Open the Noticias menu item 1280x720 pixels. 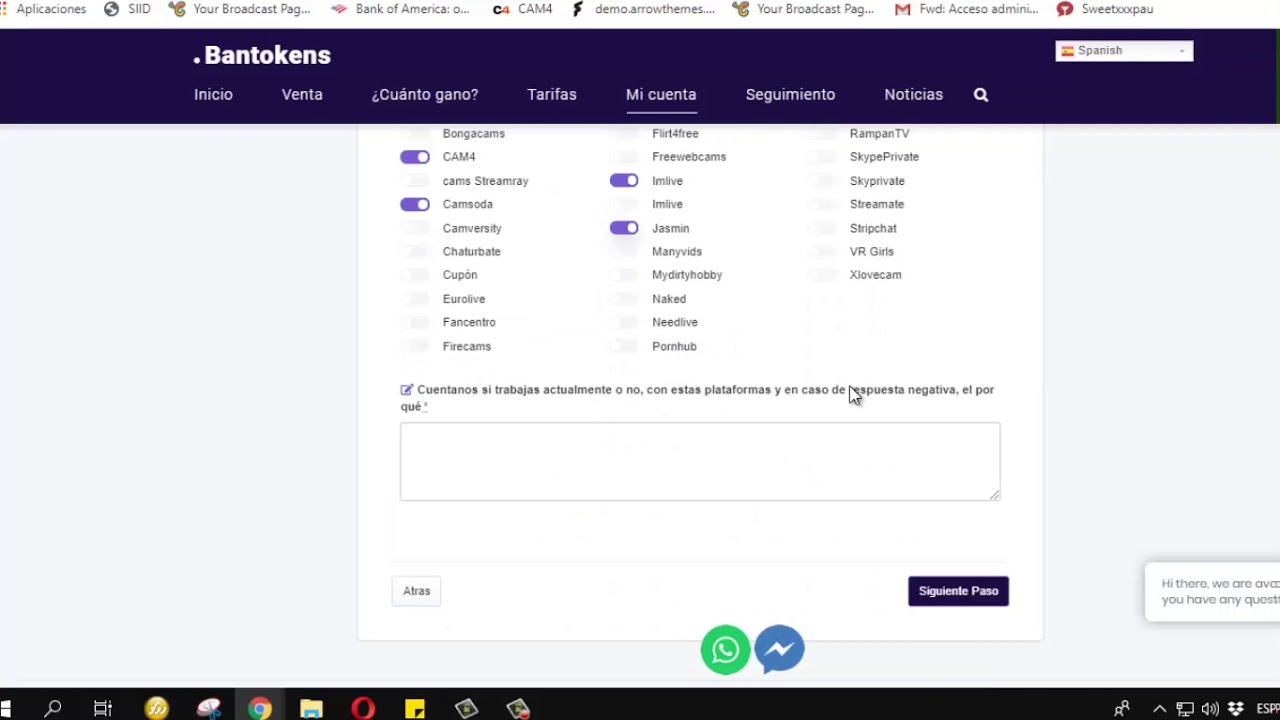tap(913, 95)
